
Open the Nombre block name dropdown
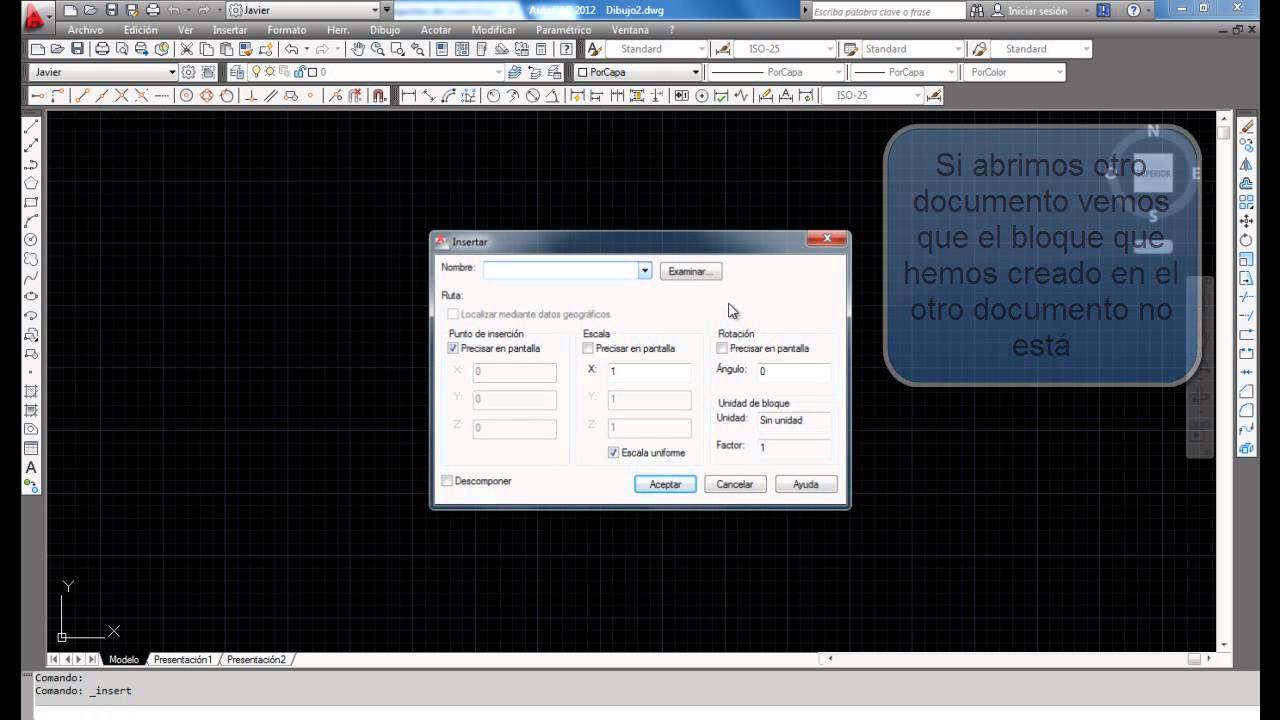pos(645,271)
